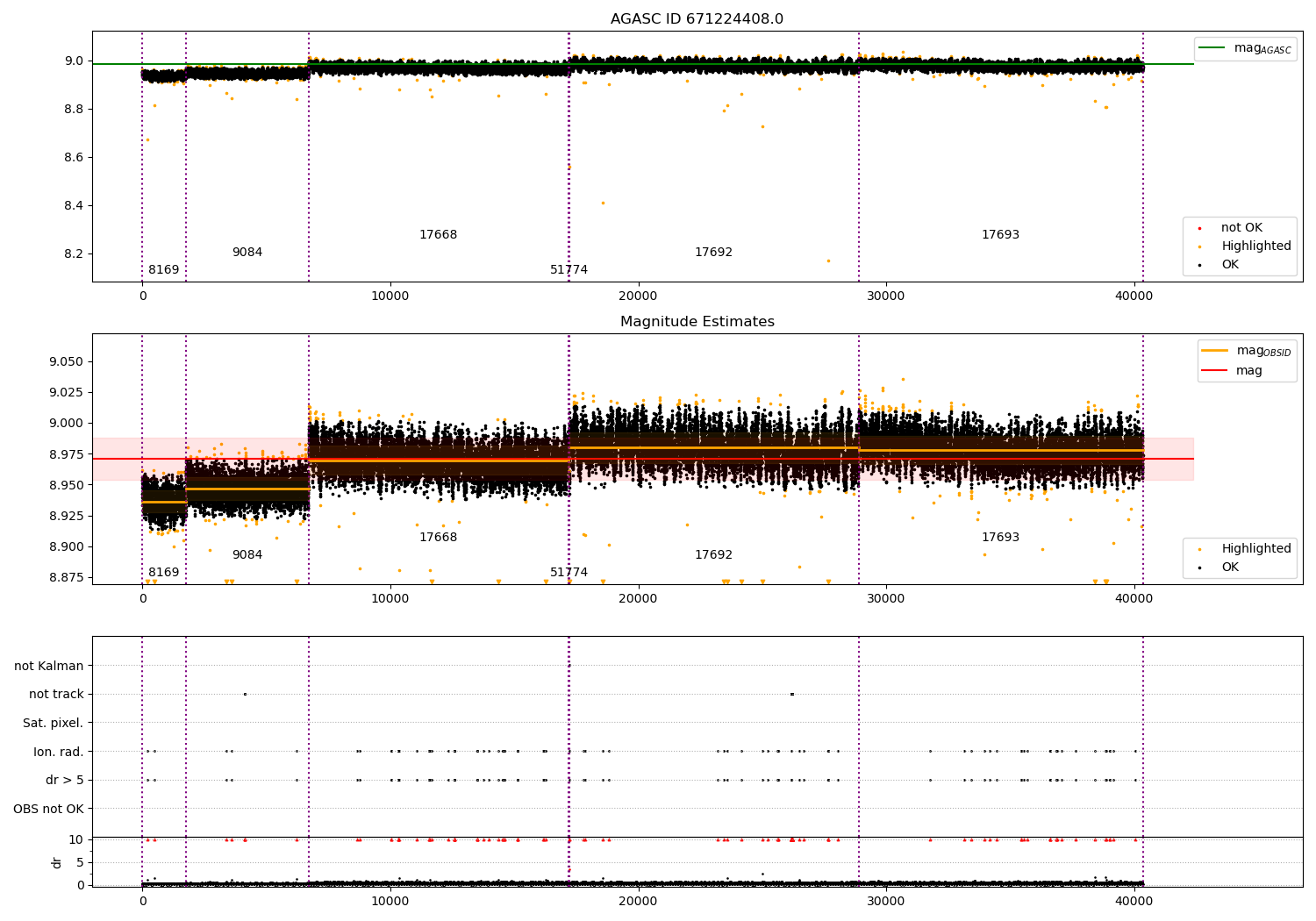
Task: Click obsid label '8169' in middle plot
Action: click(x=163, y=573)
